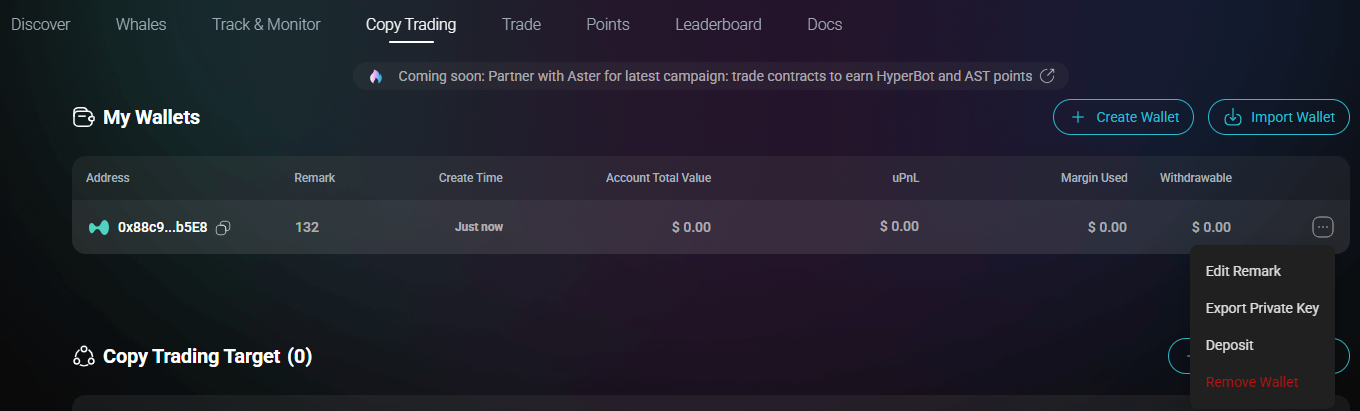Select Deposit in the wallet menu
1360x411 pixels.
tap(1229, 345)
